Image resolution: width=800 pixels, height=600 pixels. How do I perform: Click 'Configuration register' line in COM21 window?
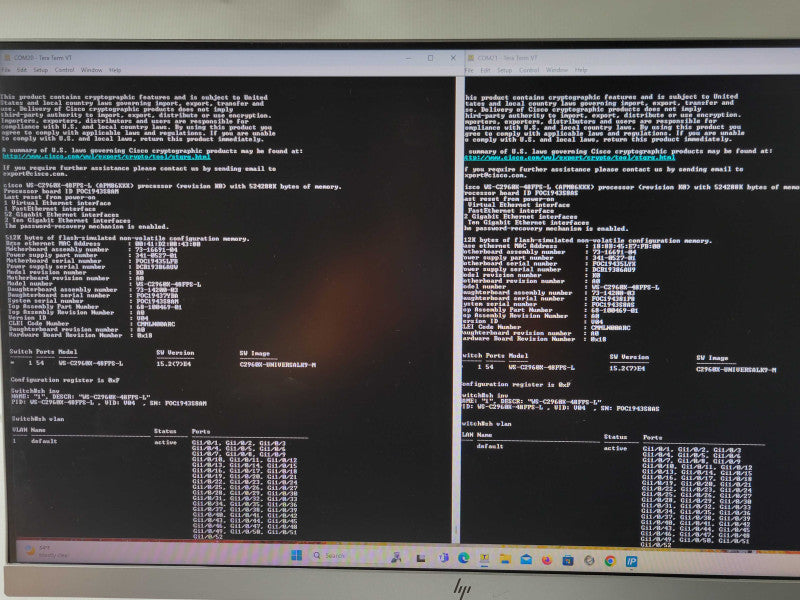tap(516, 384)
